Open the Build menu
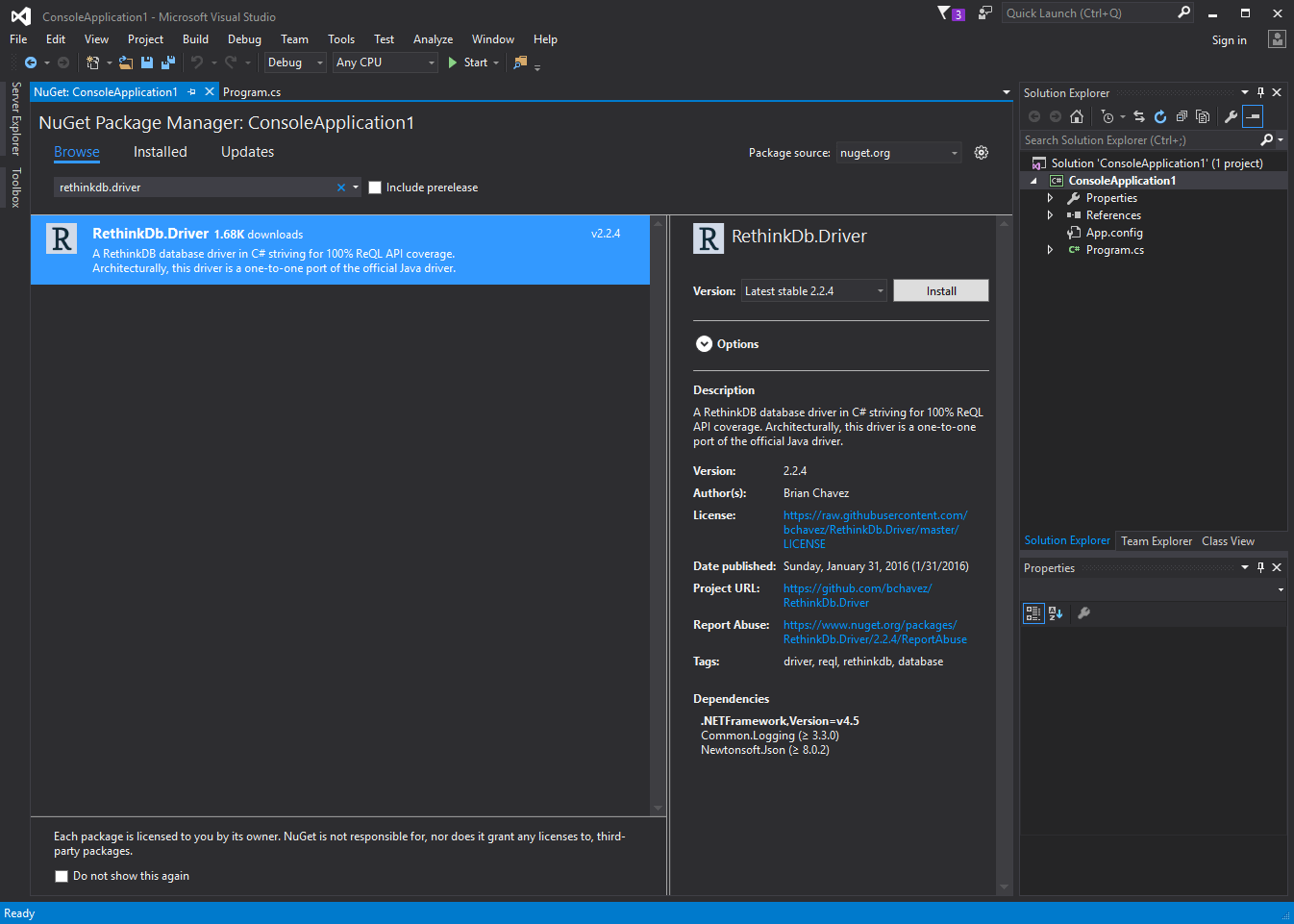The height and width of the screenshot is (924, 1294). [x=195, y=39]
